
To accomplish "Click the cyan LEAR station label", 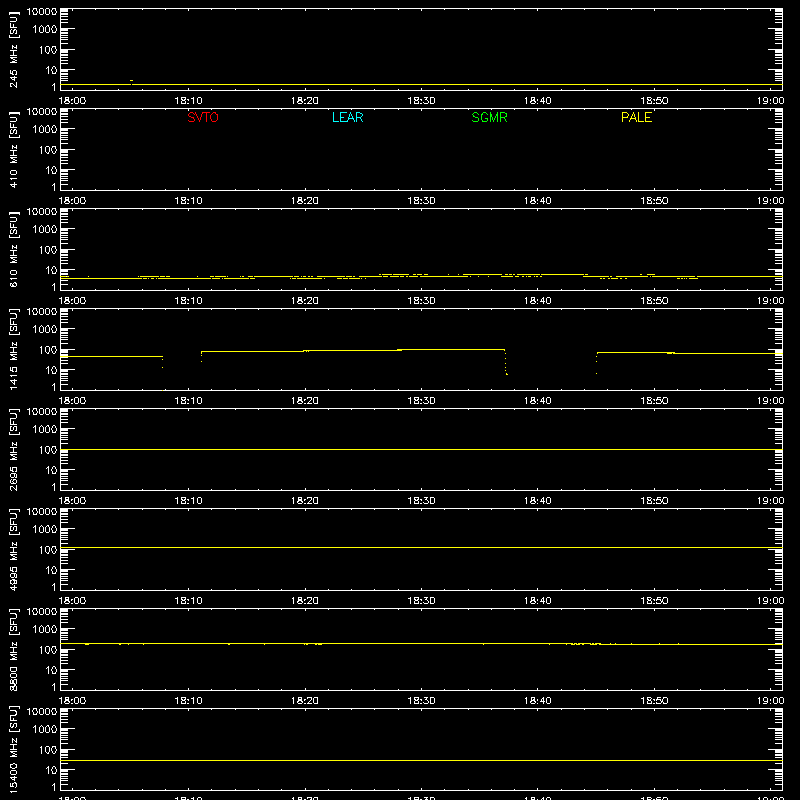I will tap(347, 117).
